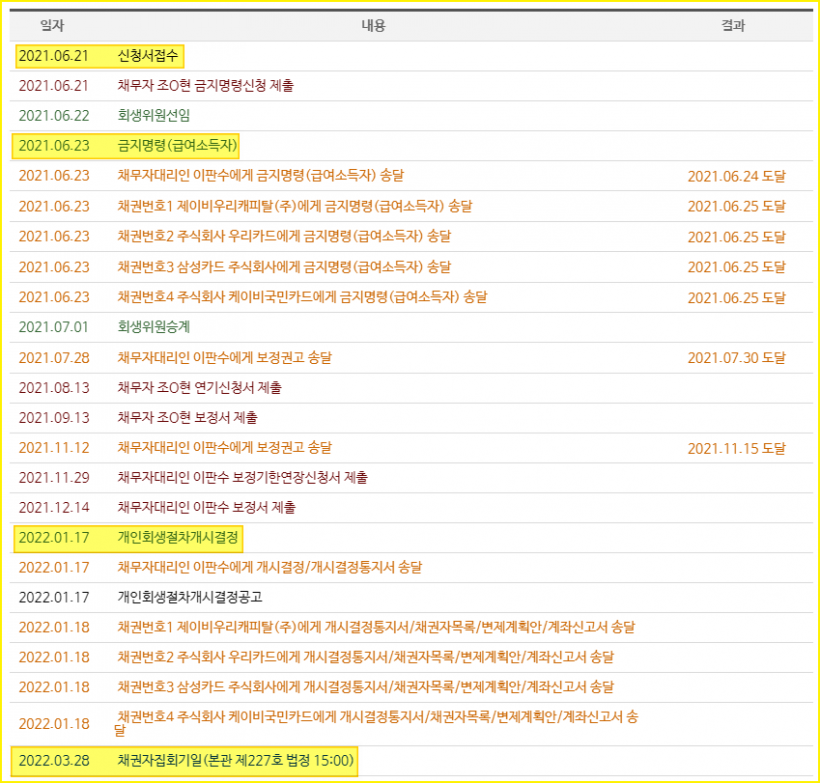The image size is (820, 783).
Task: Click the 2021.07.28 보정권고 송달 entry
Action: [x=224, y=358]
